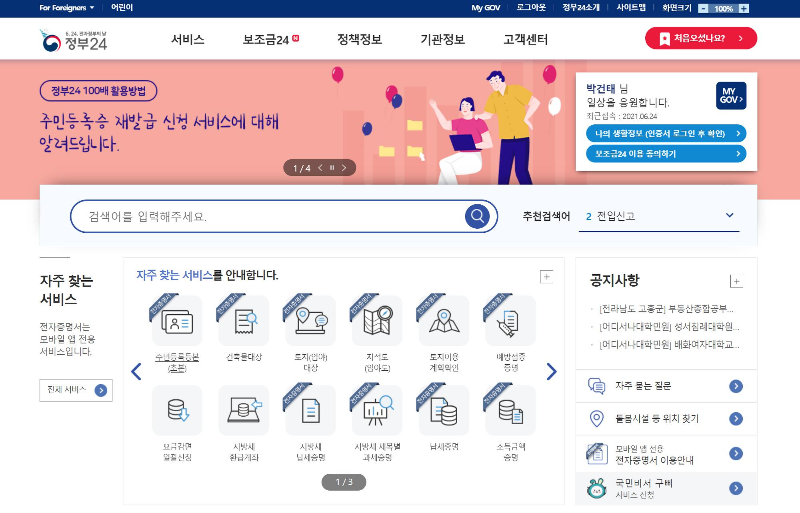The height and width of the screenshot is (513, 800).
Task: Open the 성서침례대학원 notice
Action: coord(670,327)
